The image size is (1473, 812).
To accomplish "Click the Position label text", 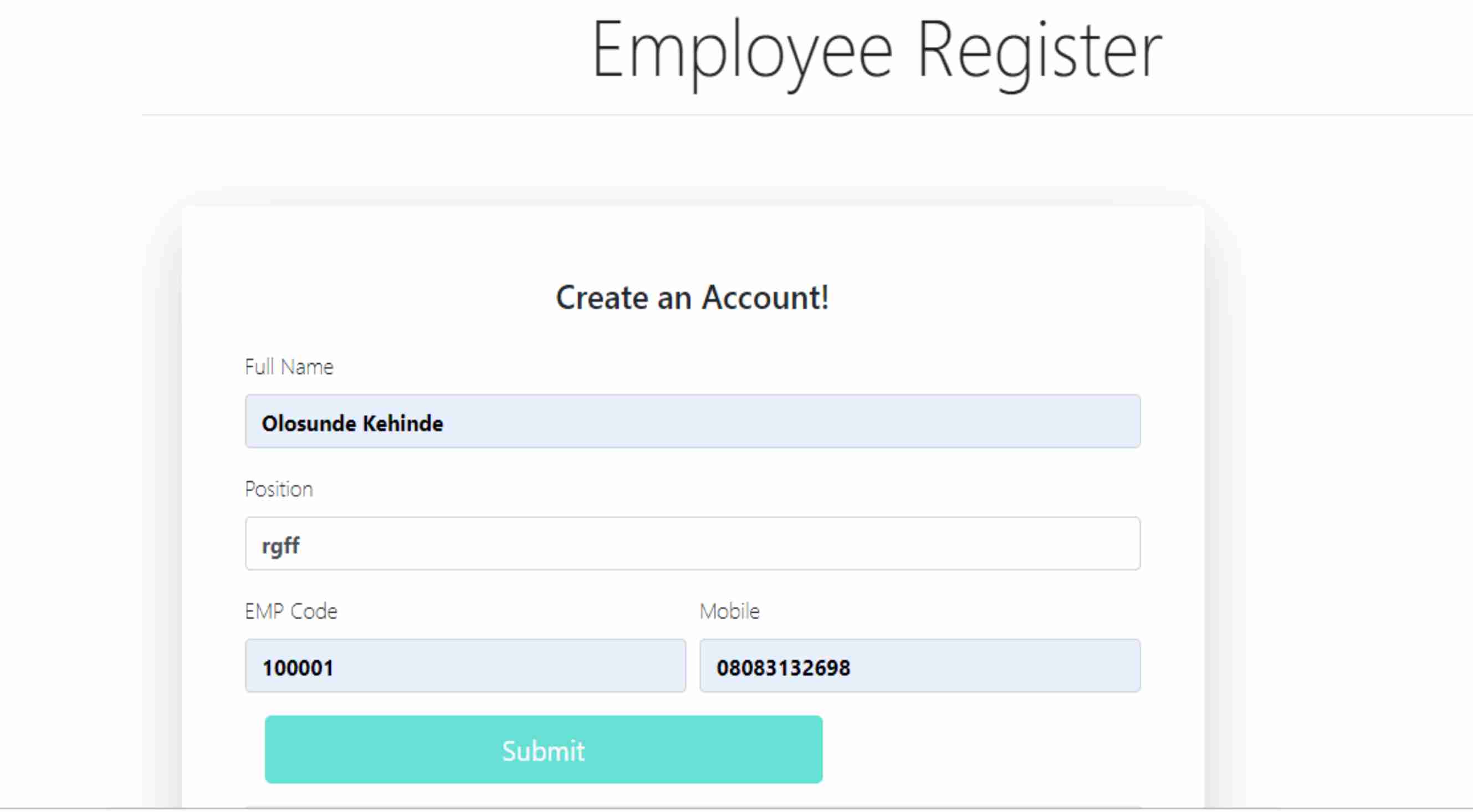I will pyautogui.click(x=279, y=489).
